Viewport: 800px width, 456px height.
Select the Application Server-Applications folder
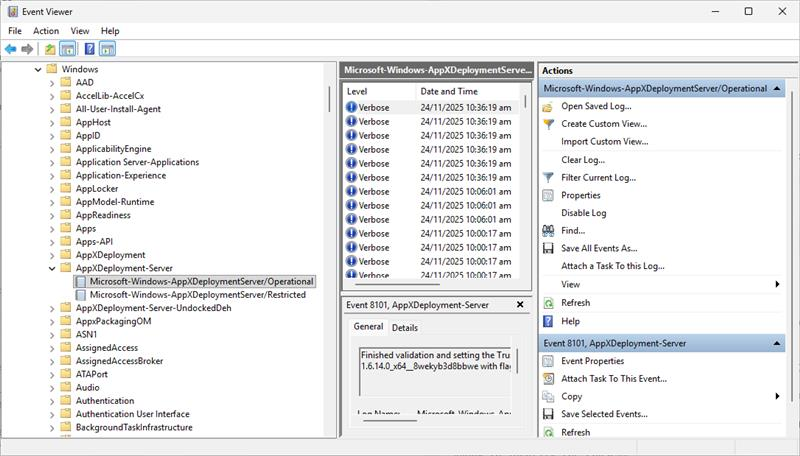pyautogui.click(x=137, y=162)
